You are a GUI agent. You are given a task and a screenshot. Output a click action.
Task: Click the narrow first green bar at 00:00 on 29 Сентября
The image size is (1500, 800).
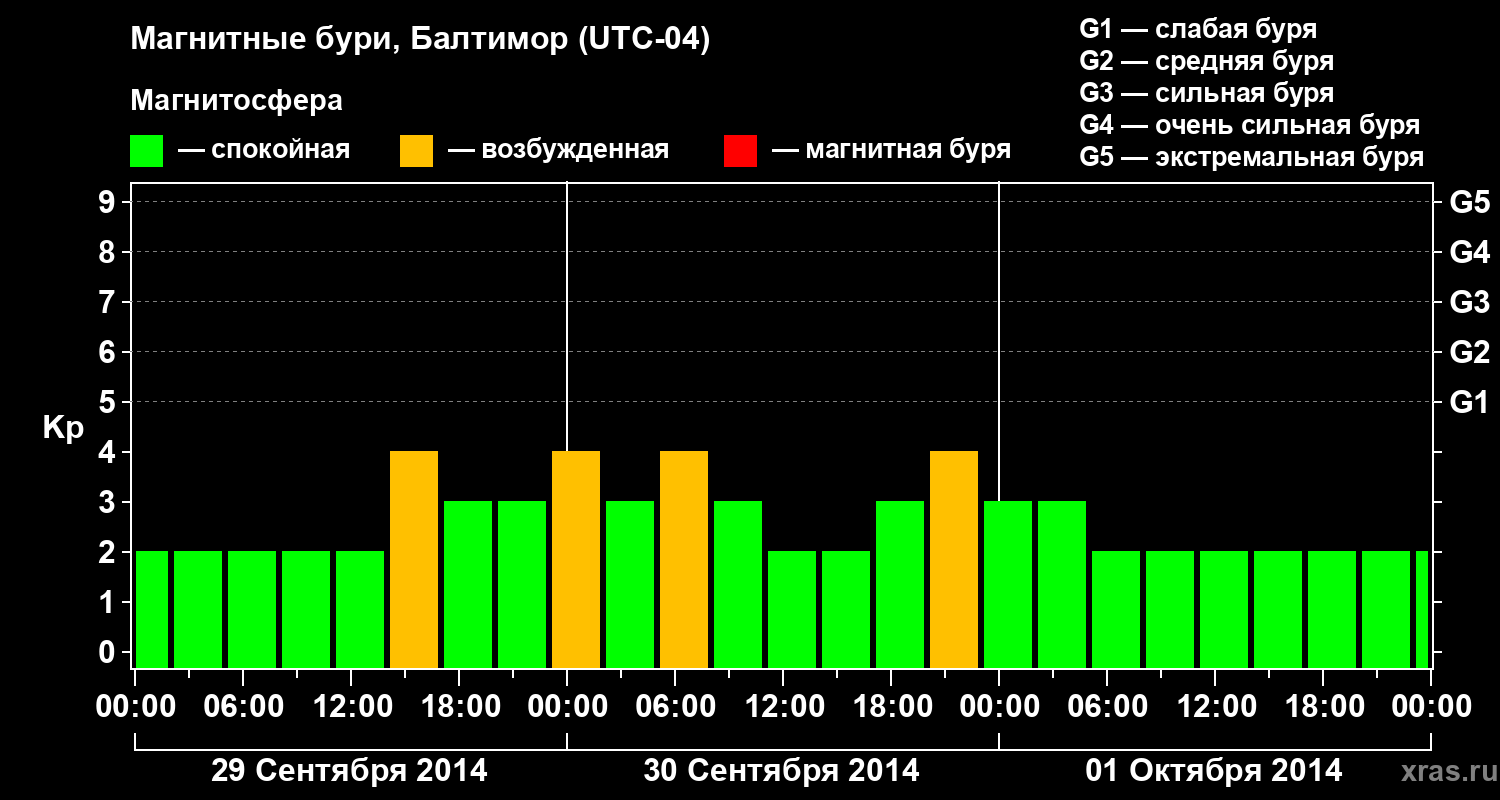(152, 610)
